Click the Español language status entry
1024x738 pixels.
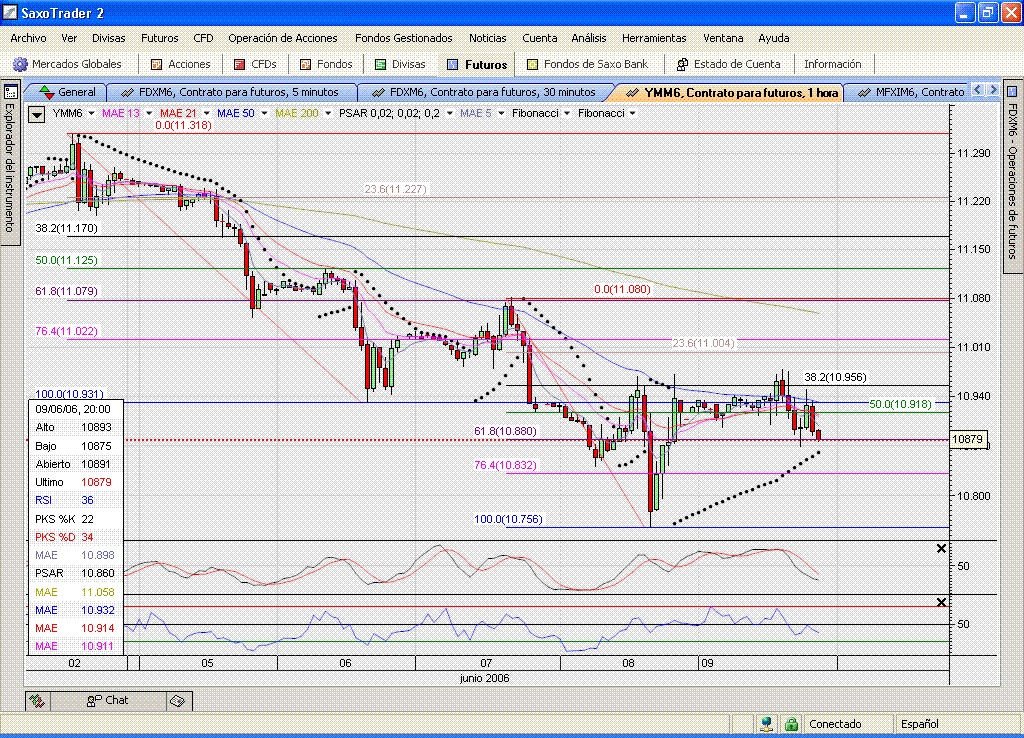click(x=920, y=724)
